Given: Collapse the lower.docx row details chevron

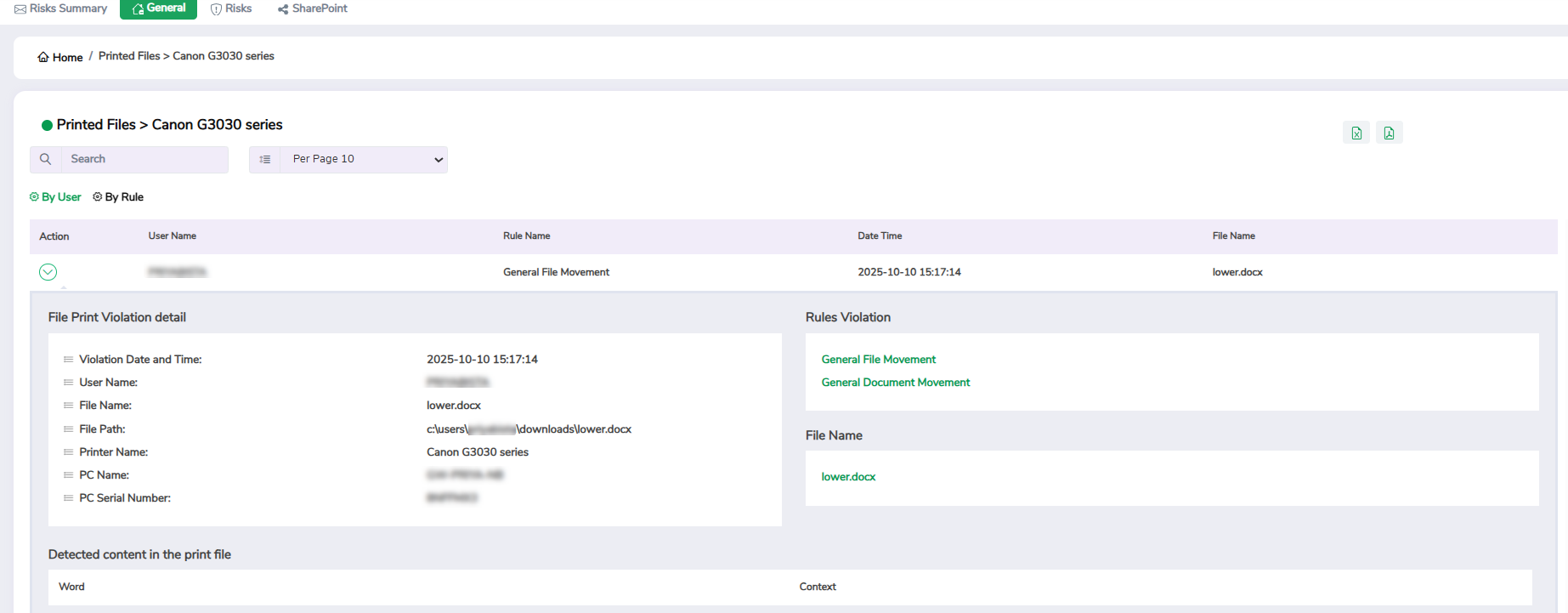Looking at the screenshot, I should 48,272.
